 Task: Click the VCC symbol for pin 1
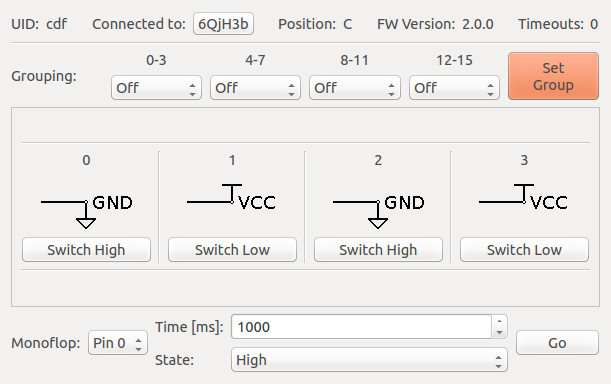(x=231, y=197)
